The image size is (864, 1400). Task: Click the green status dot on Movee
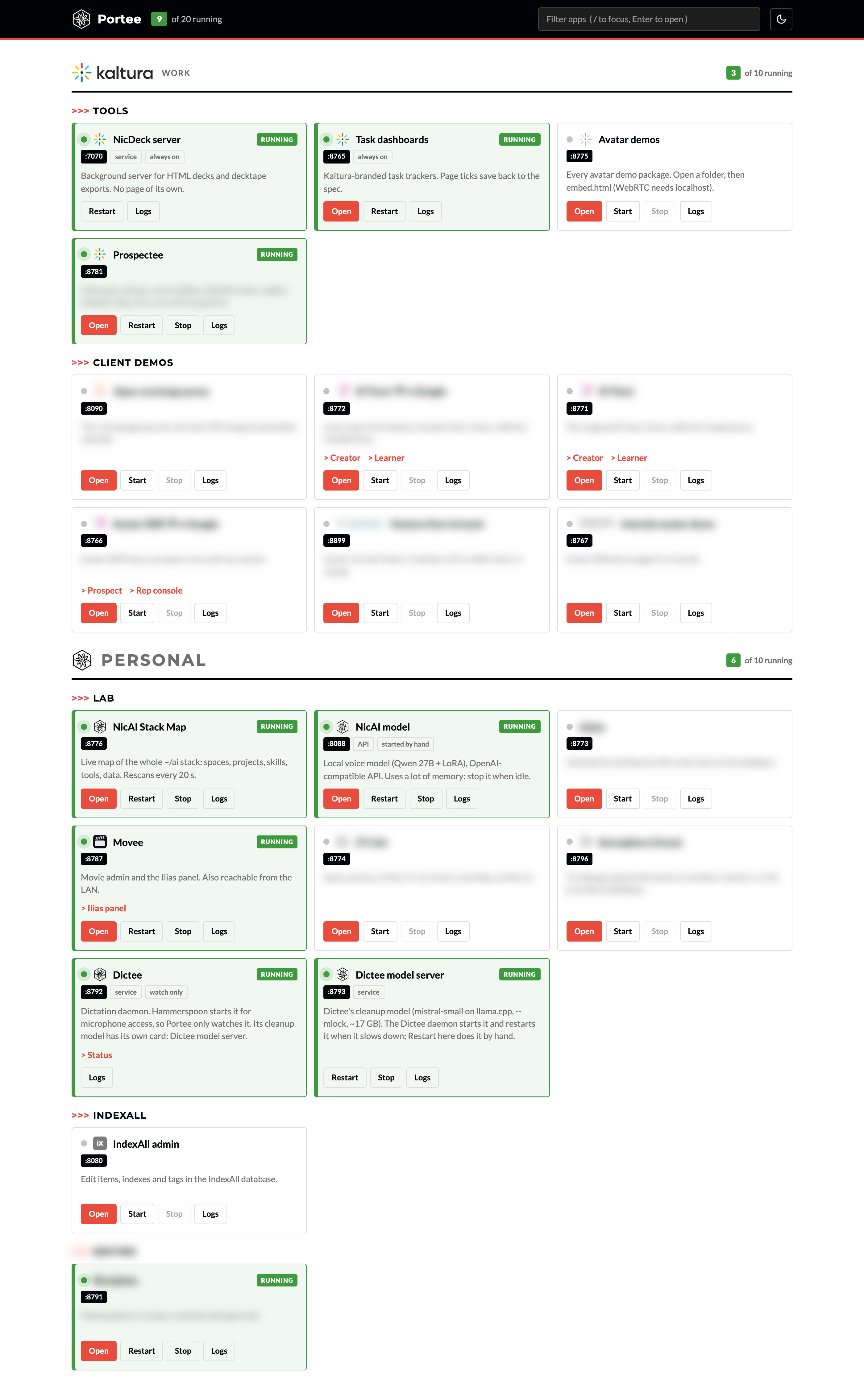tap(84, 841)
